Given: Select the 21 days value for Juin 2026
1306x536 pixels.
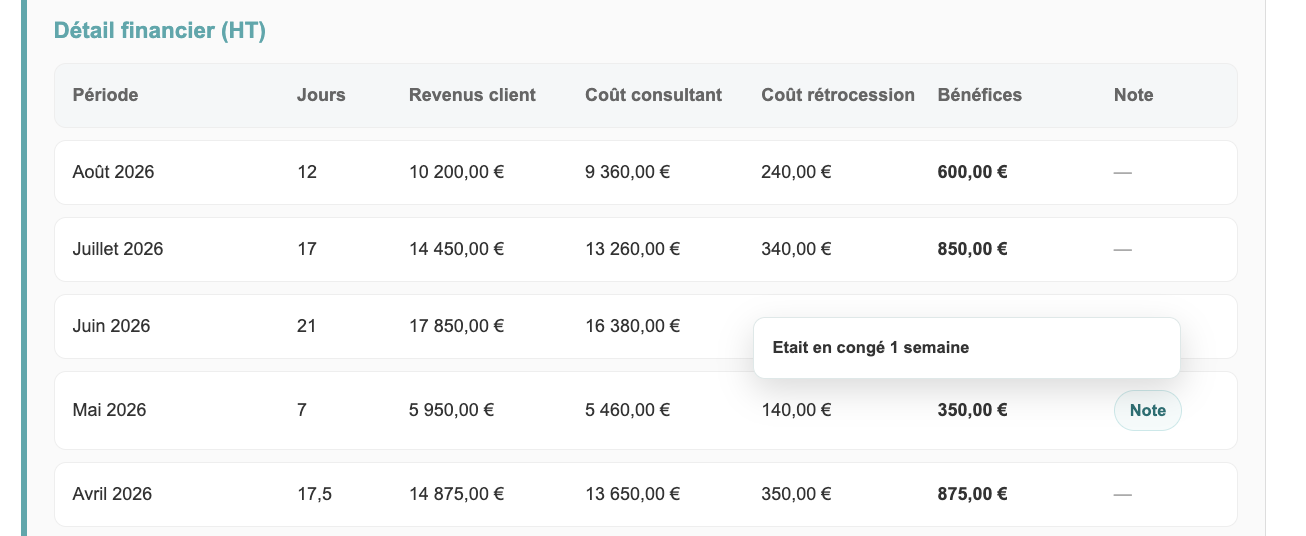Looking at the screenshot, I should pos(307,326).
